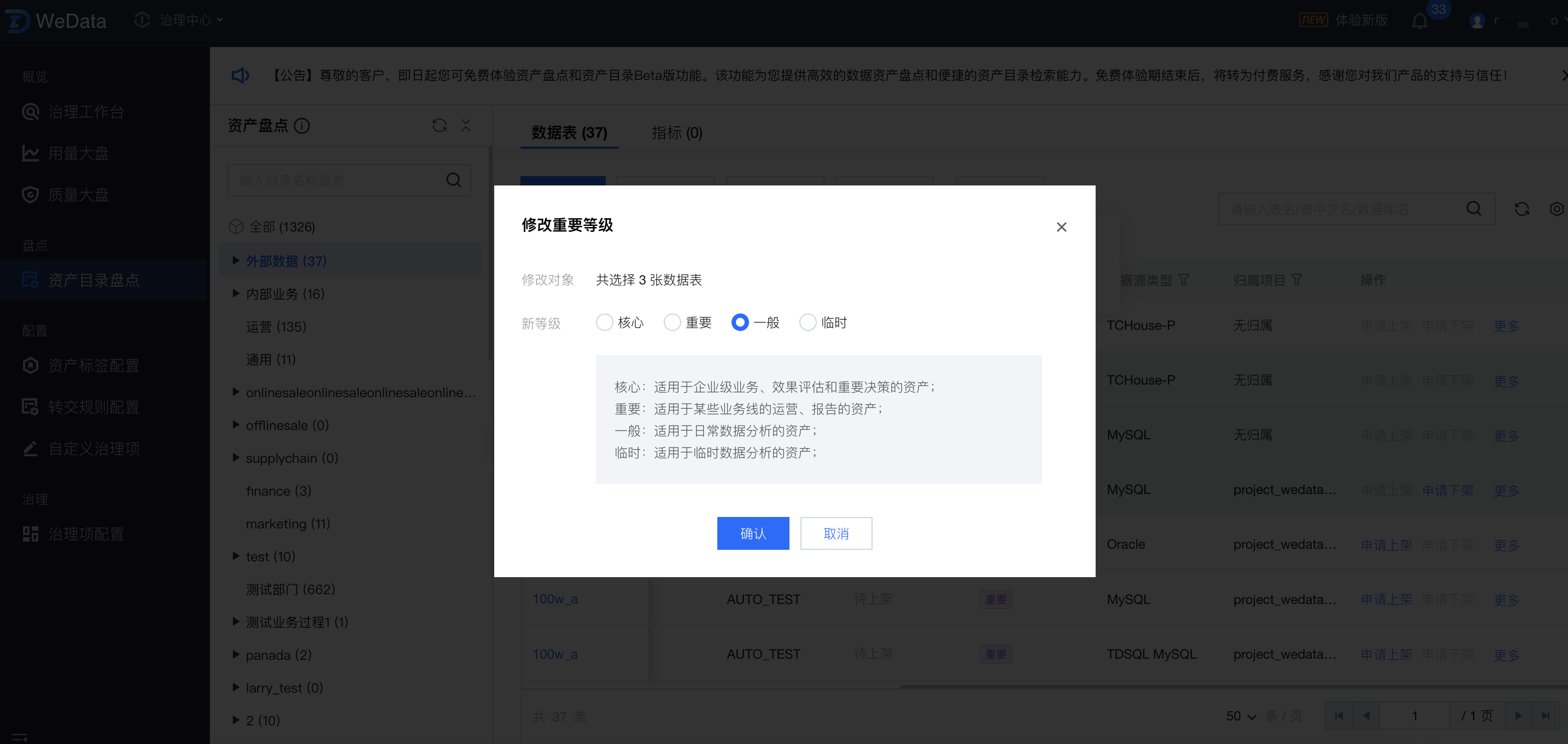Choose the 临时 radio button

(807, 323)
